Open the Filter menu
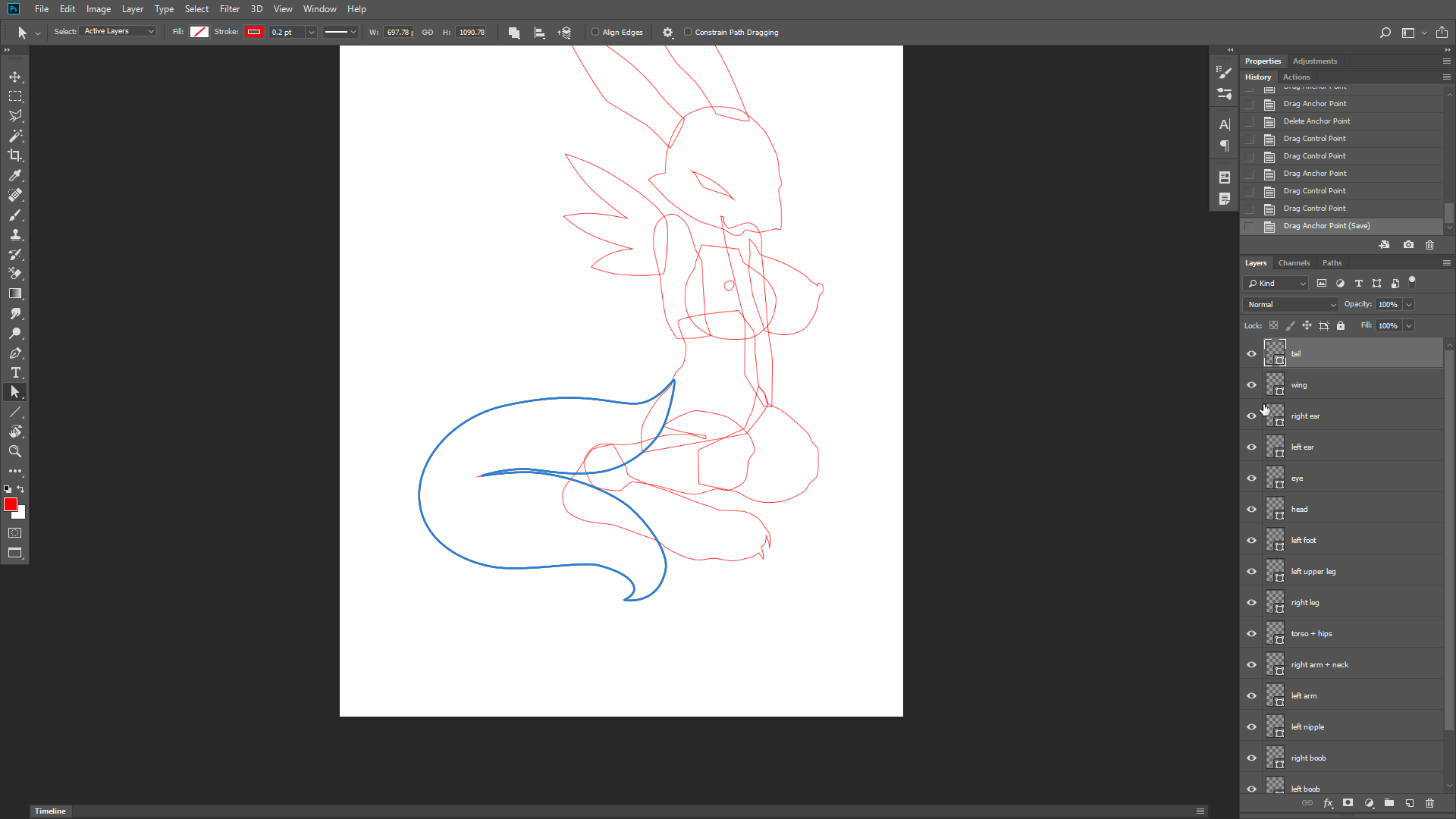Viewport: 1456px width, 819px height. pos(229,9)
